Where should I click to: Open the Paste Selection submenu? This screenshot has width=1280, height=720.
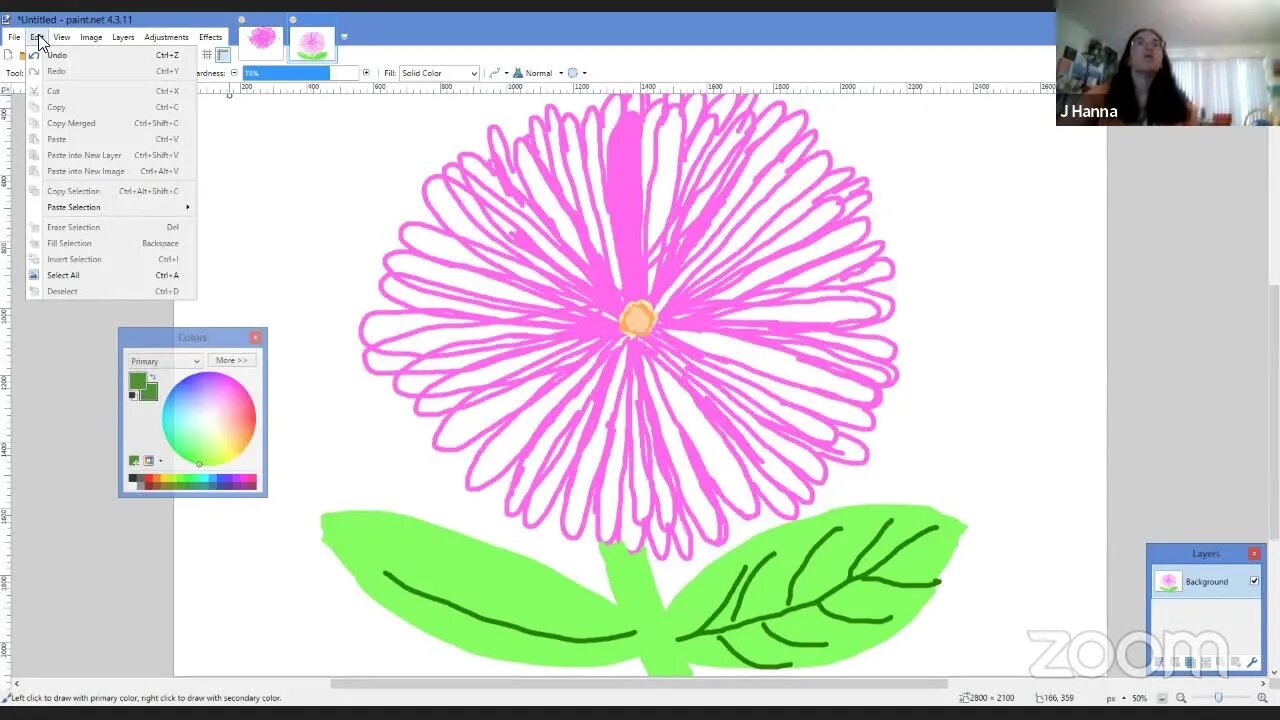pyautogui.click(x=110, y=207)
